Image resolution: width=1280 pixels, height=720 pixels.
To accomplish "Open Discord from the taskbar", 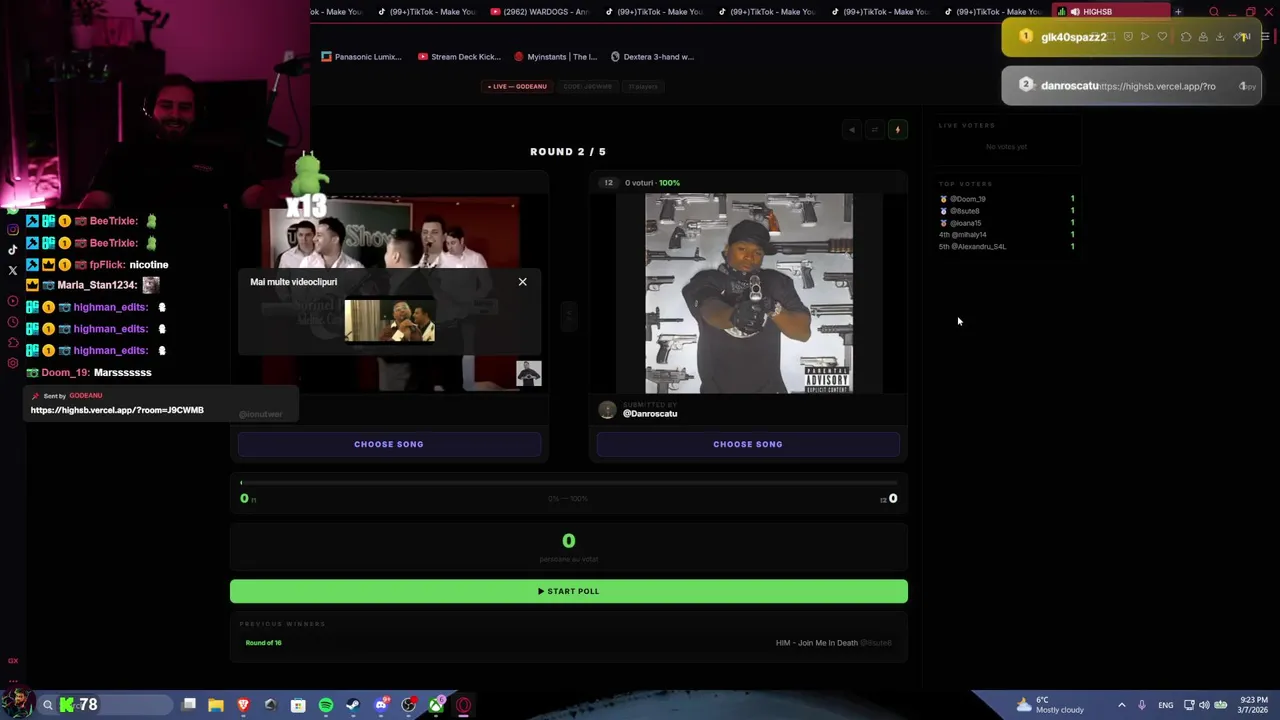I will pos(381,705).
